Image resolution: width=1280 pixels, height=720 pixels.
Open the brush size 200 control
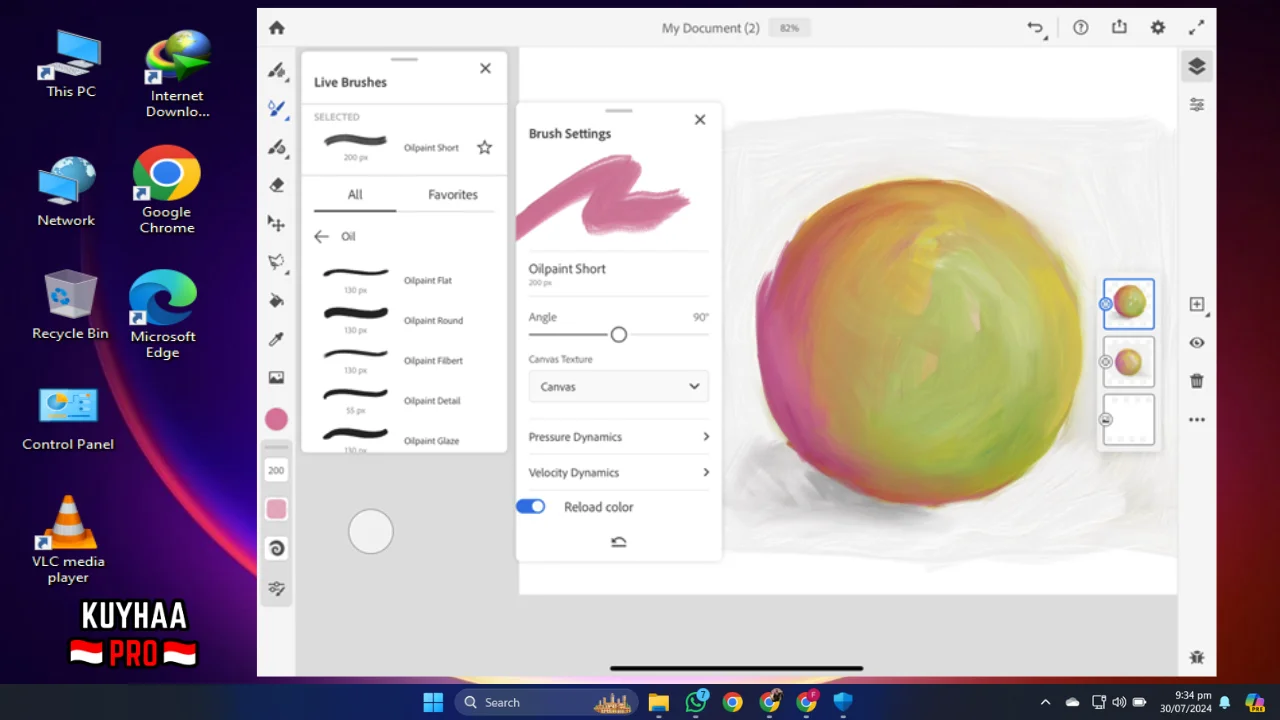coord(276,470)
